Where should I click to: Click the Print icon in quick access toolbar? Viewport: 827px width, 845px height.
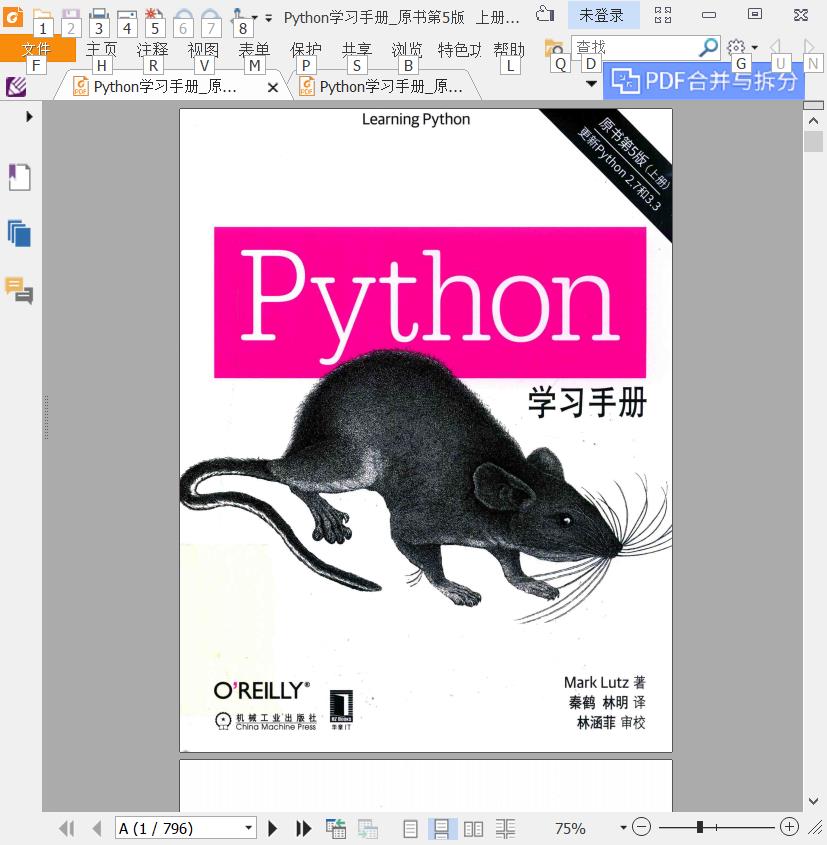point(99,15)
